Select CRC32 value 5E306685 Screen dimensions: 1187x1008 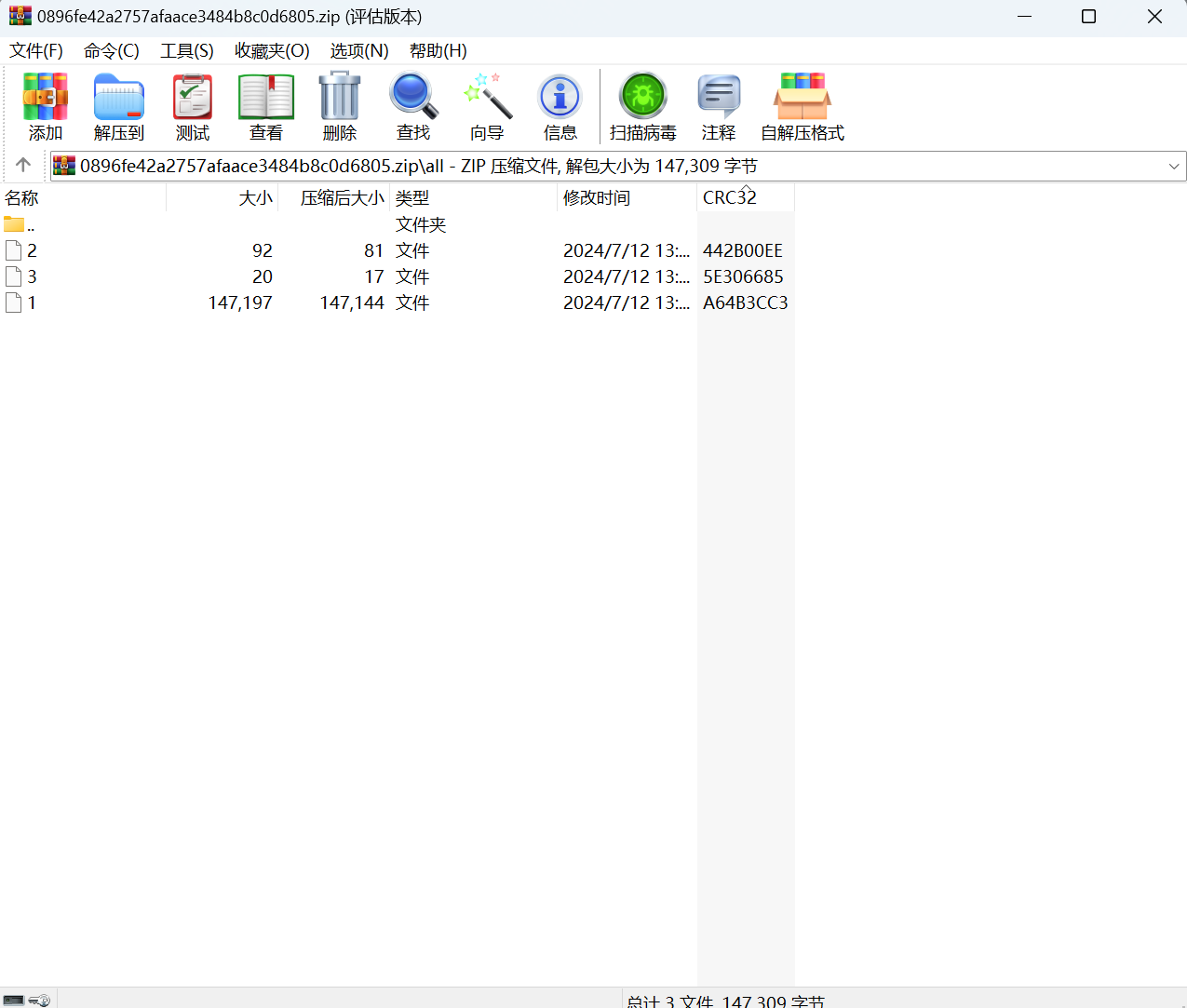[743, 276]
